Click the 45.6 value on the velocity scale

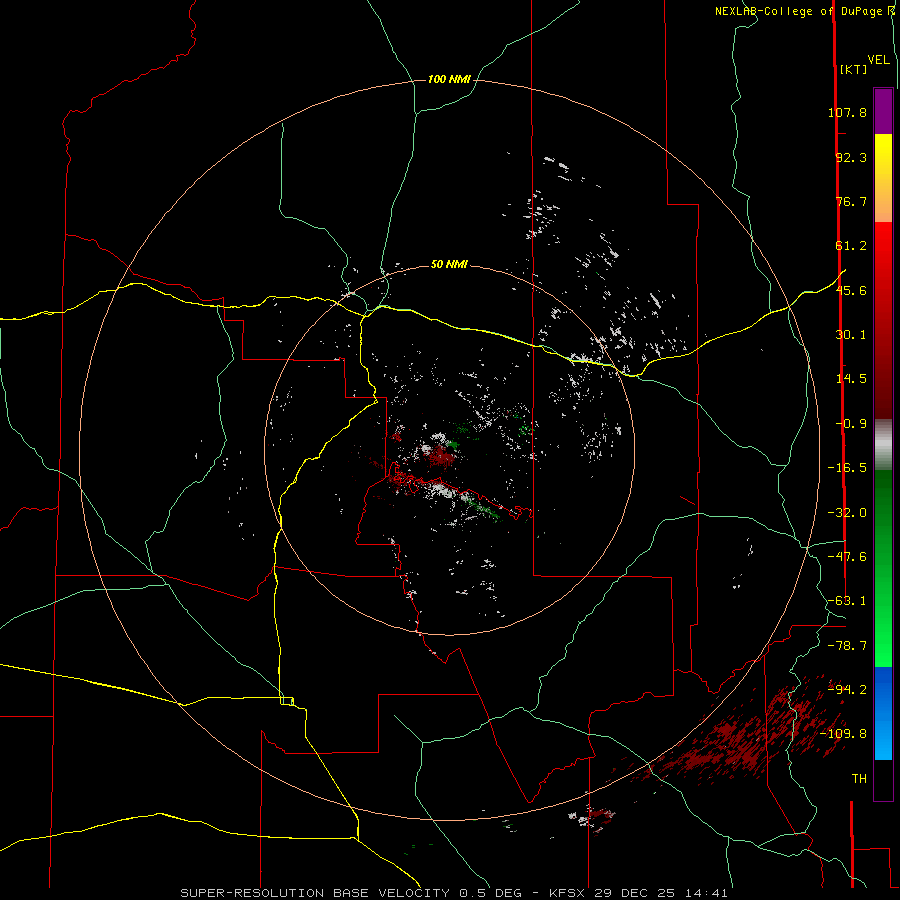851,290
